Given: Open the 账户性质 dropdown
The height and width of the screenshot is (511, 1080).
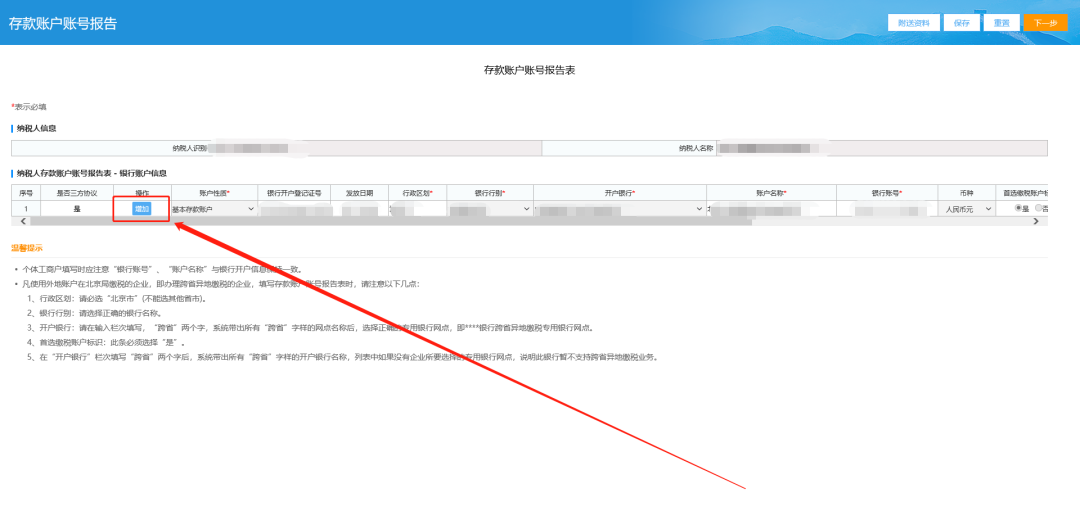Looking at the screenshot, I should point(213,209).
